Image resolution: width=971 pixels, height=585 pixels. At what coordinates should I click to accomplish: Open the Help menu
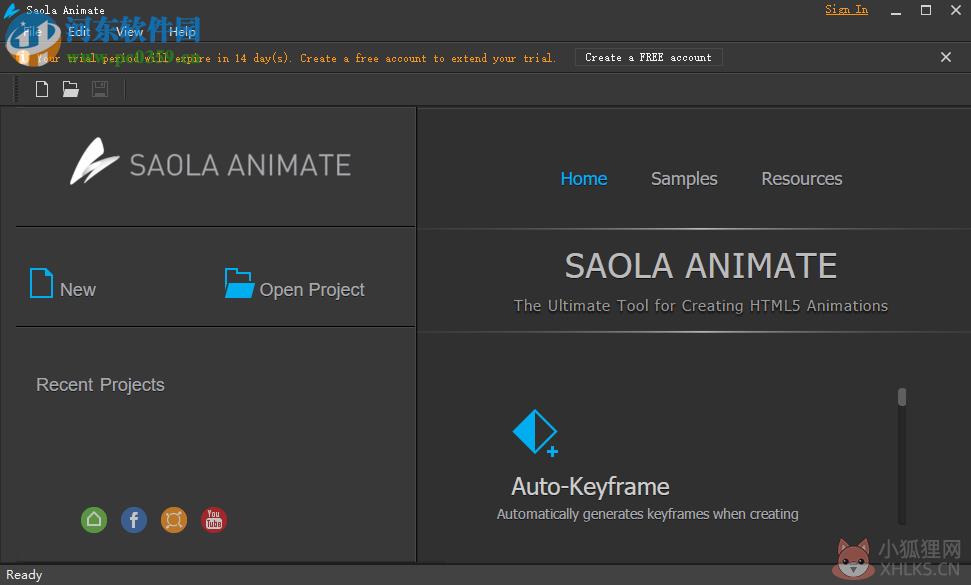182,32
